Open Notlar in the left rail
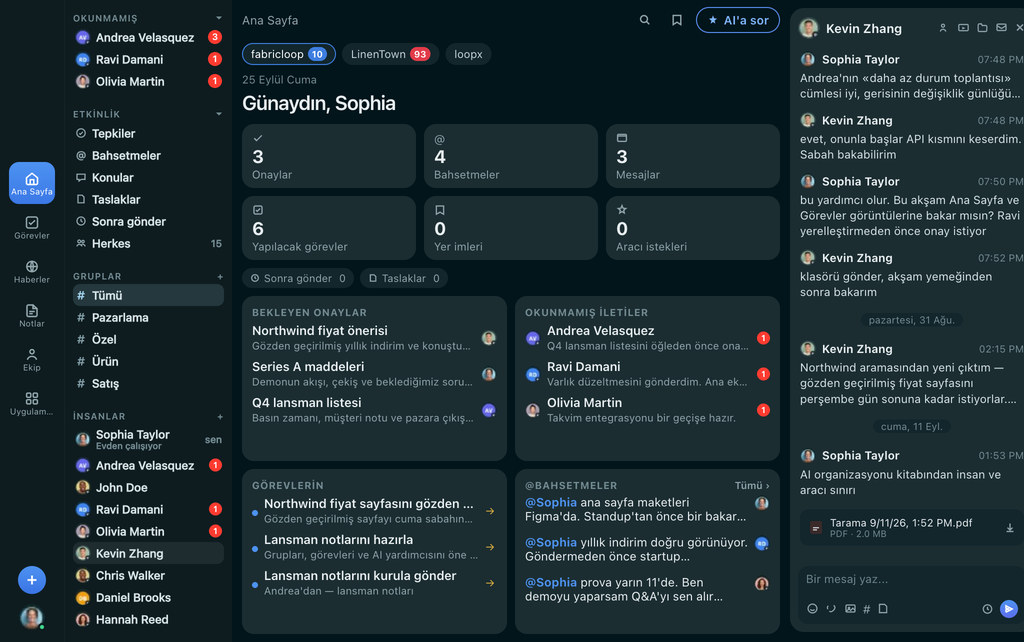1024x642 pixels. coord(31,315)
